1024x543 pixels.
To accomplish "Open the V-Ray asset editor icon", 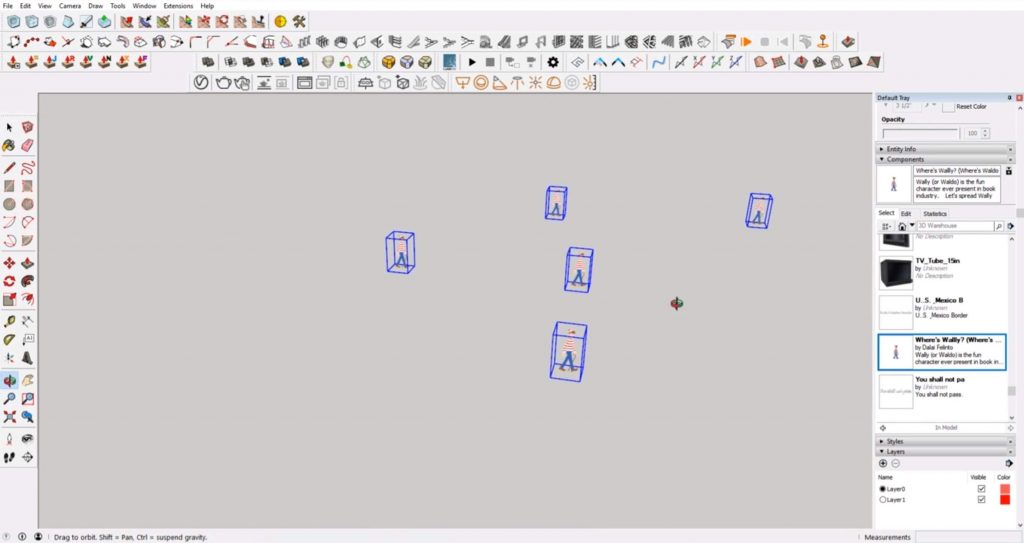I will [x=201, y=83].
